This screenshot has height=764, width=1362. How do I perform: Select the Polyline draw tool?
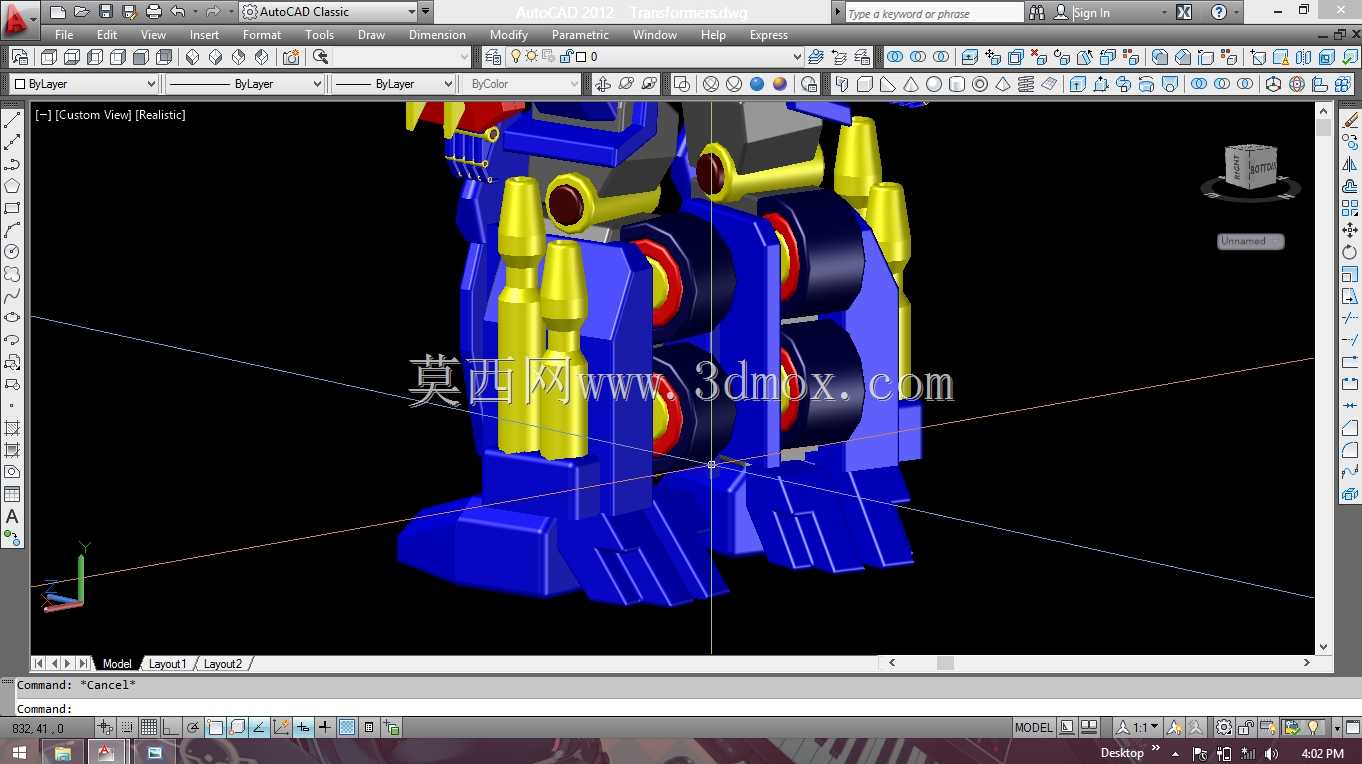click(x=12, y=164)
